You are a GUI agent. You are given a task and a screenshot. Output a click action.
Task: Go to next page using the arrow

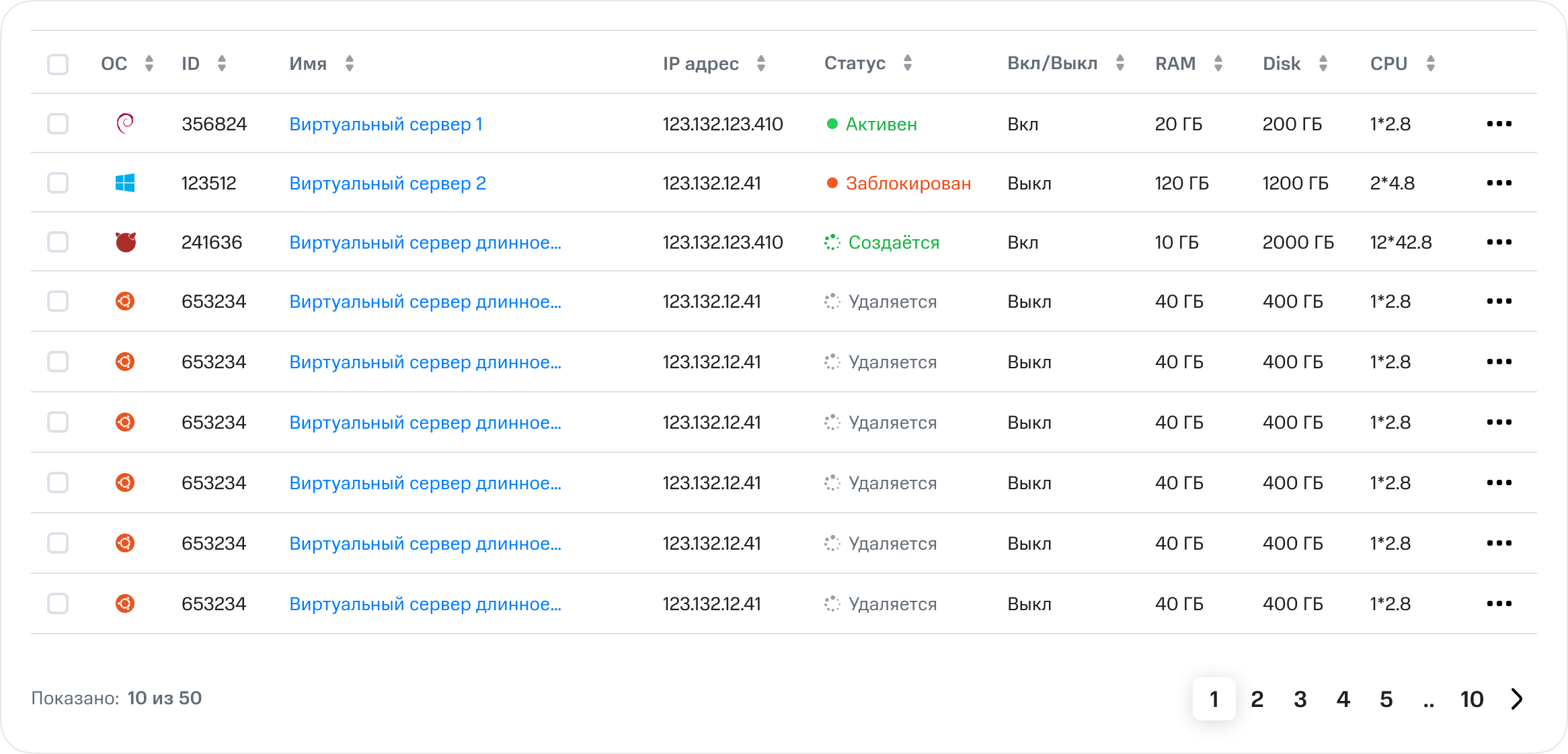click(1517, 699)
